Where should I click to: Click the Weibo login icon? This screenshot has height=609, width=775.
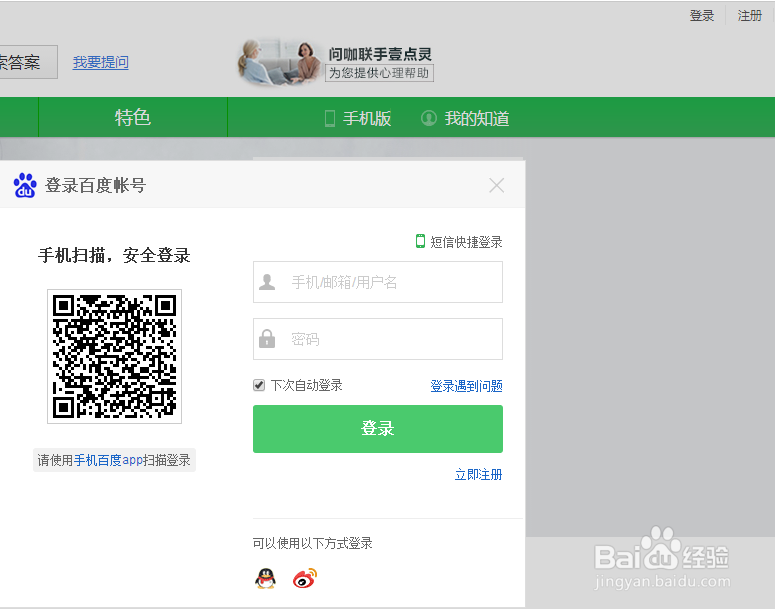(x=304, y=578)
